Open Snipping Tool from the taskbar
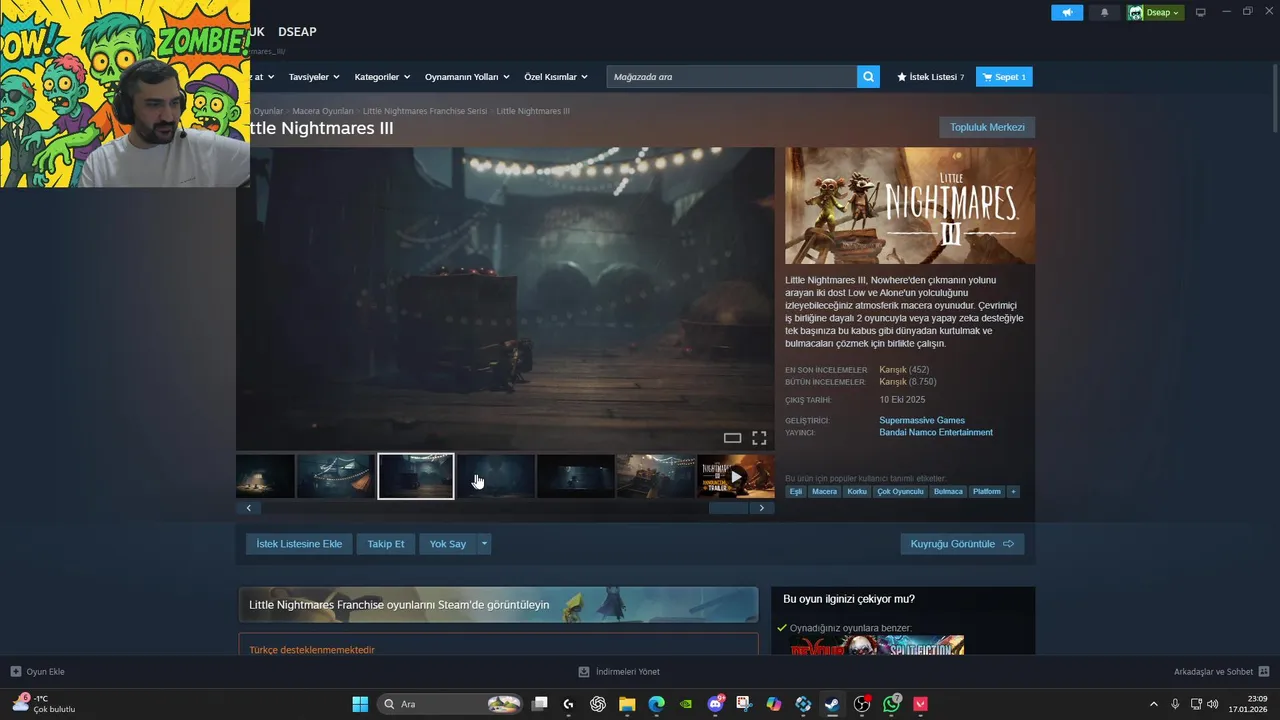 pyautogui.click(x=744, y=704)
